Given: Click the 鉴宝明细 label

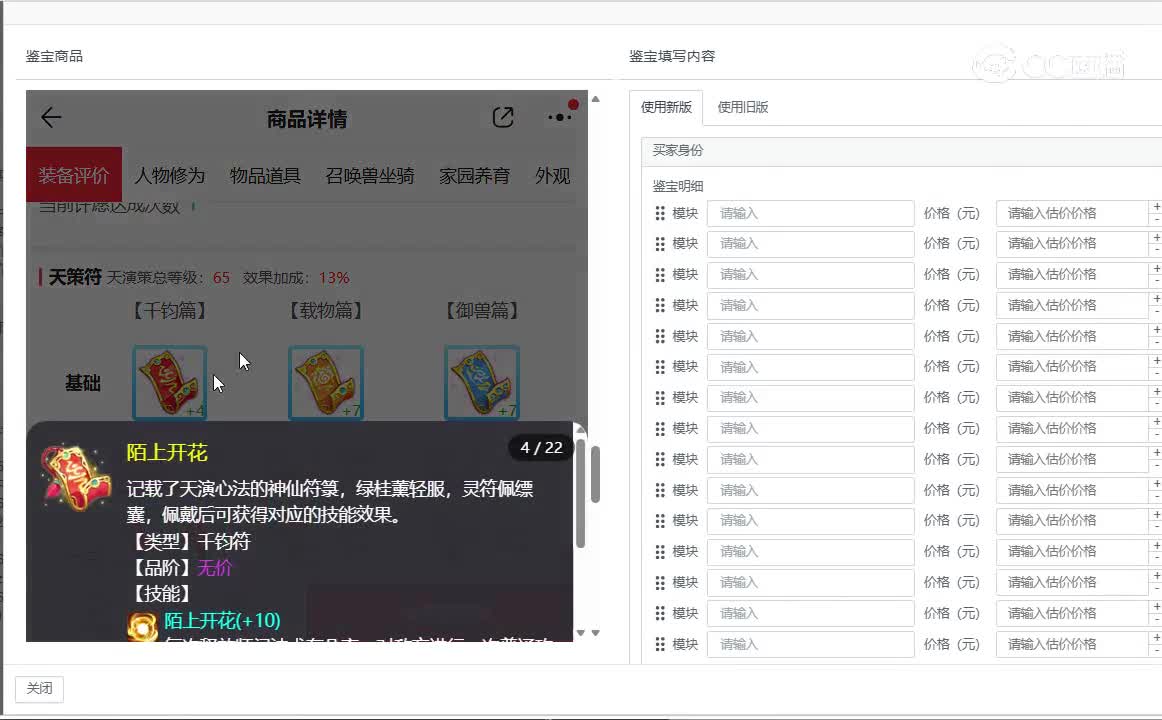Looking at the screenshot, I should click(x=678, y=186).
